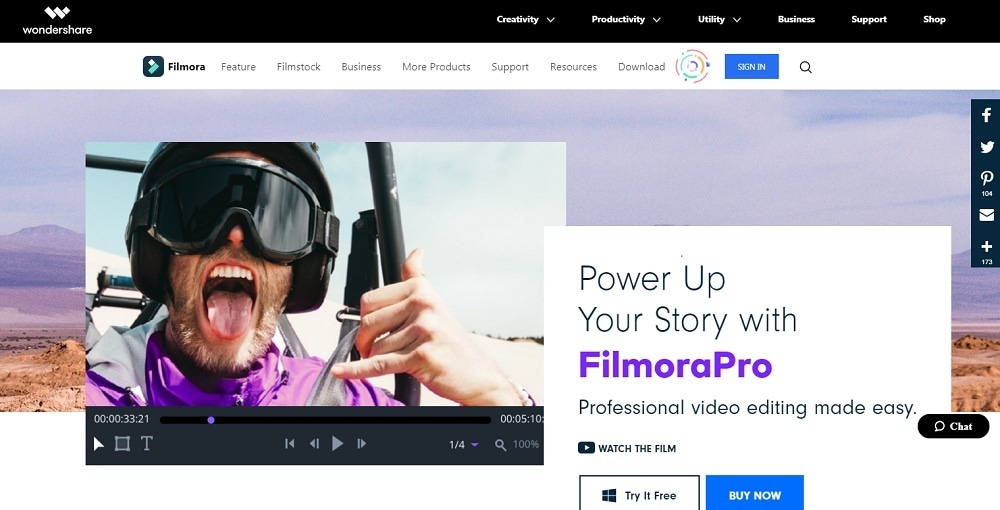Image resolution: width=1000 pixels, height=510 pixels.
Task: Click the purple playhead on progress bar
Action: pos(210,419)
